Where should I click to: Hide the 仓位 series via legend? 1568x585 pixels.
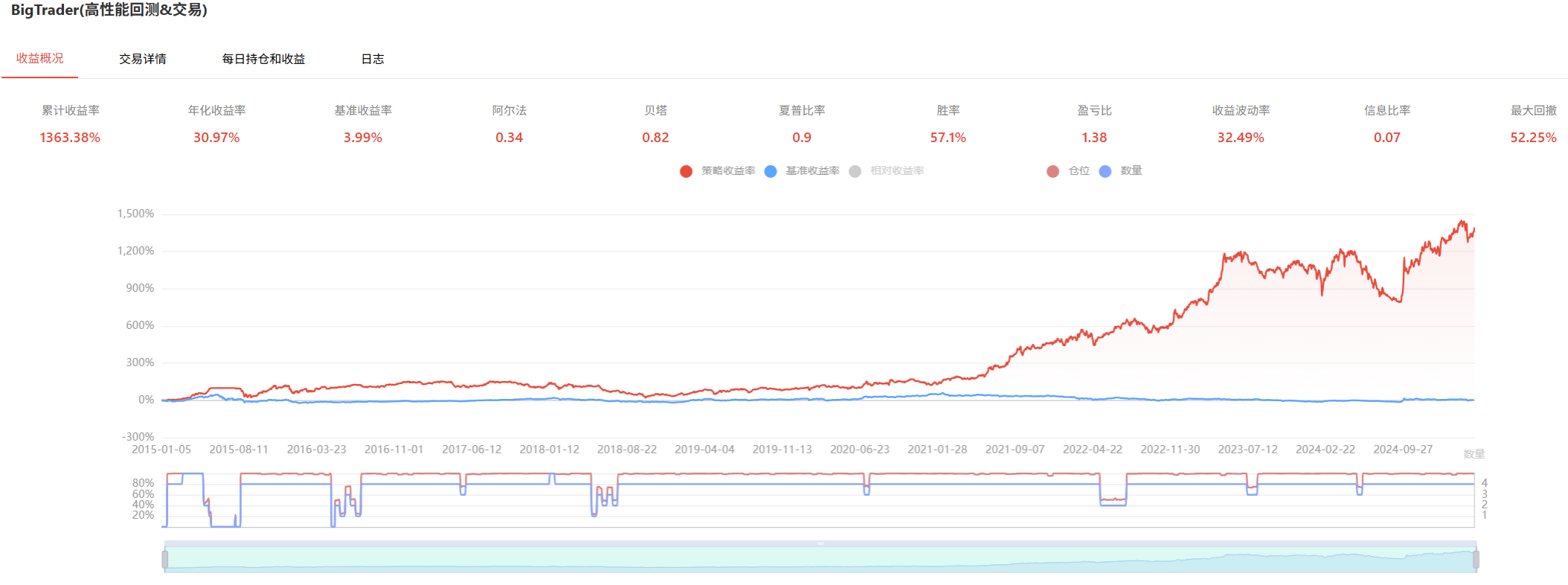[x=1053, y=171]
